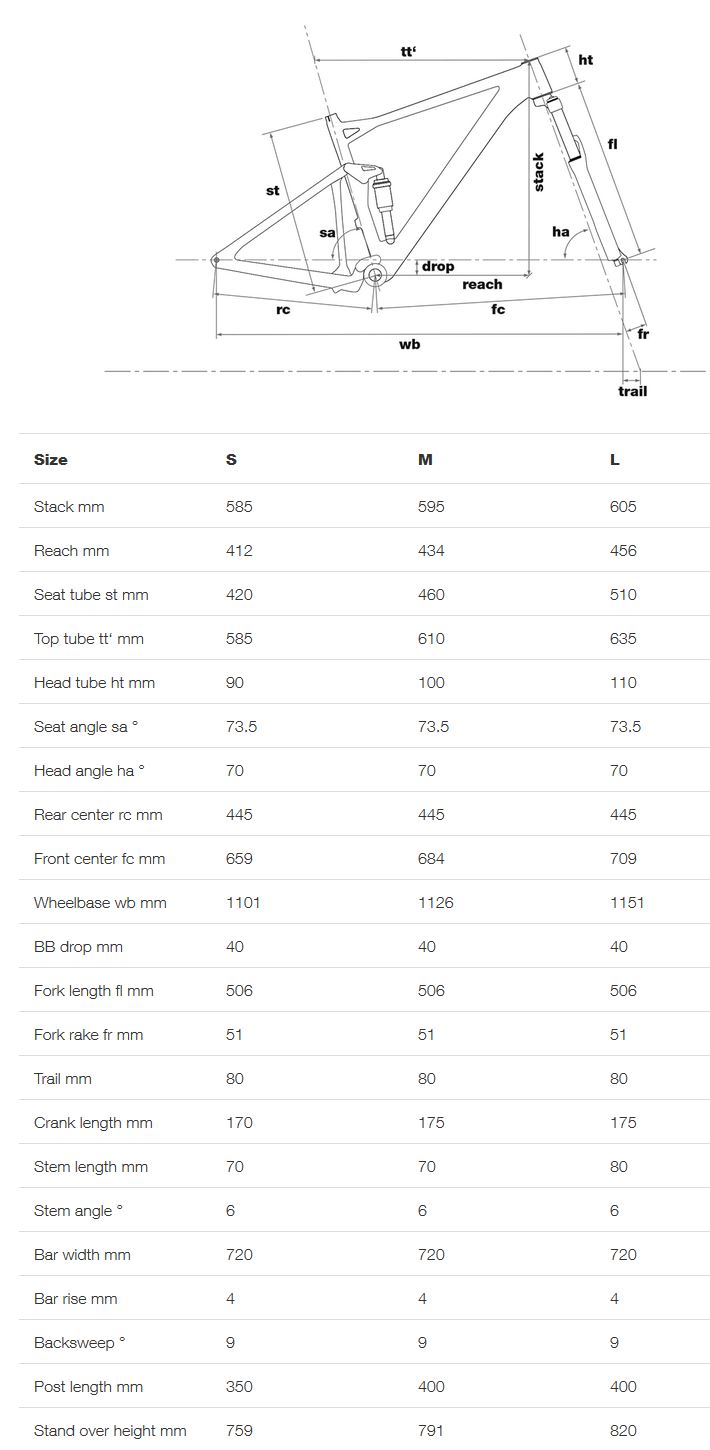The height and width of the screenshot is (1450, 710).
Task: Click the "reach" label in the diagram
Action: click(482, 285)
